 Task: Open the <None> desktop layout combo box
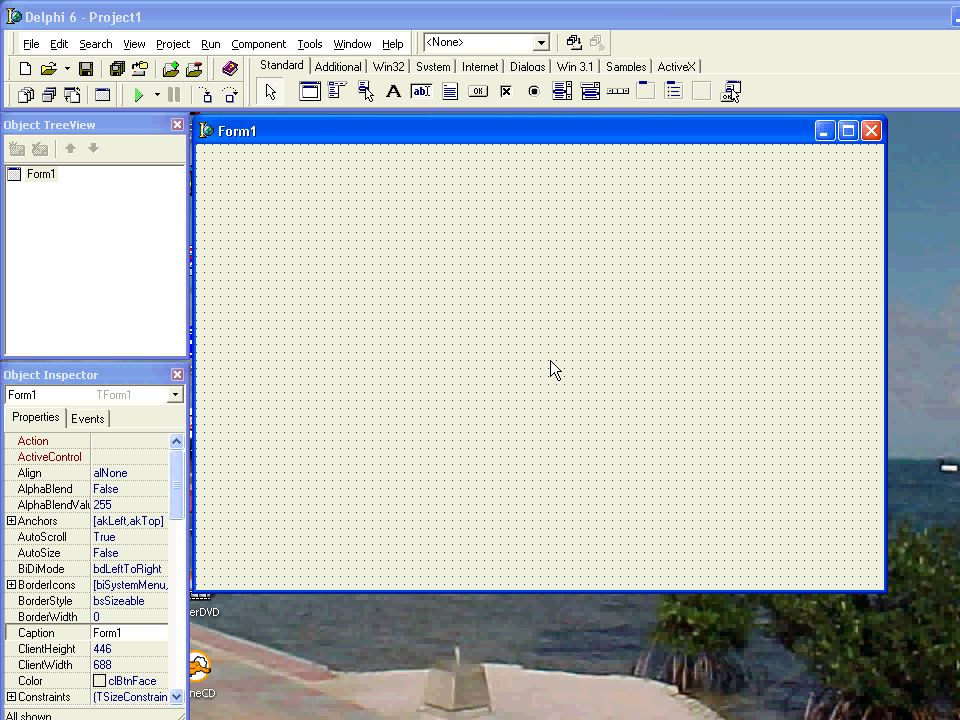541,43
